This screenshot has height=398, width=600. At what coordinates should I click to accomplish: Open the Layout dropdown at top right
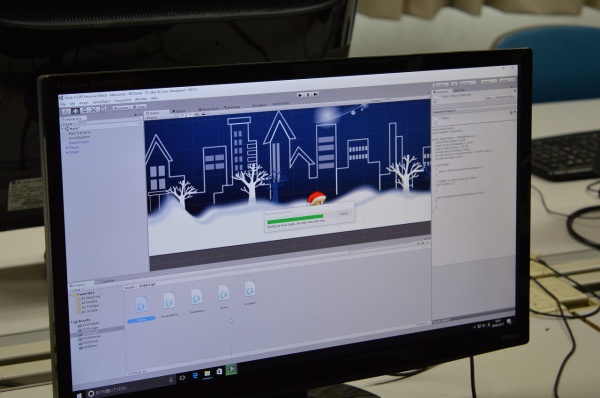tap(506, 80)
